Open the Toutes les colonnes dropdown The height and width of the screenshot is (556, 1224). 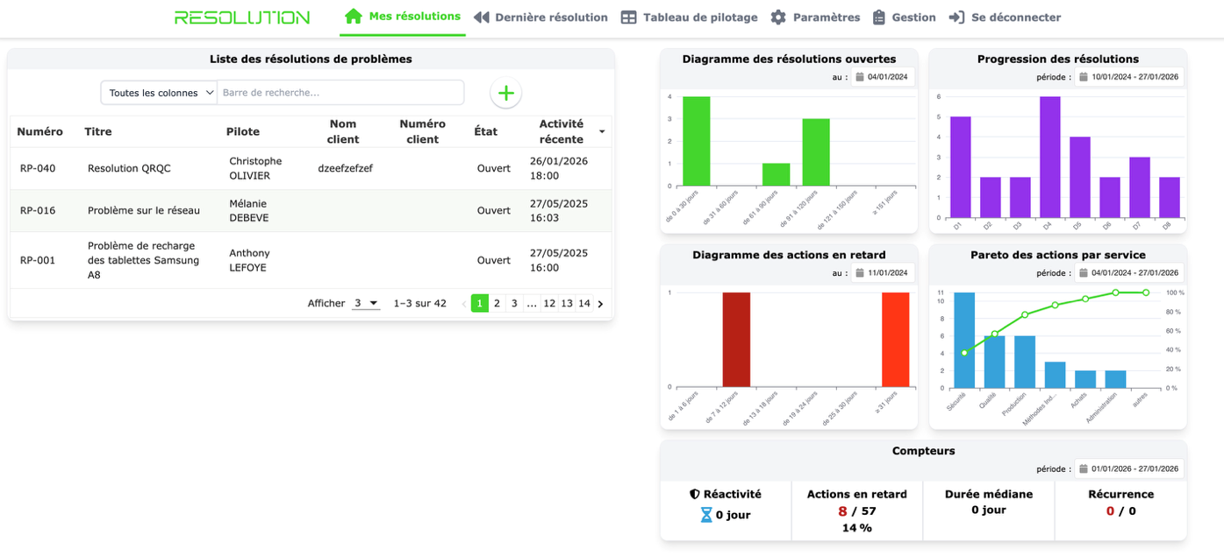coord(159,93)
